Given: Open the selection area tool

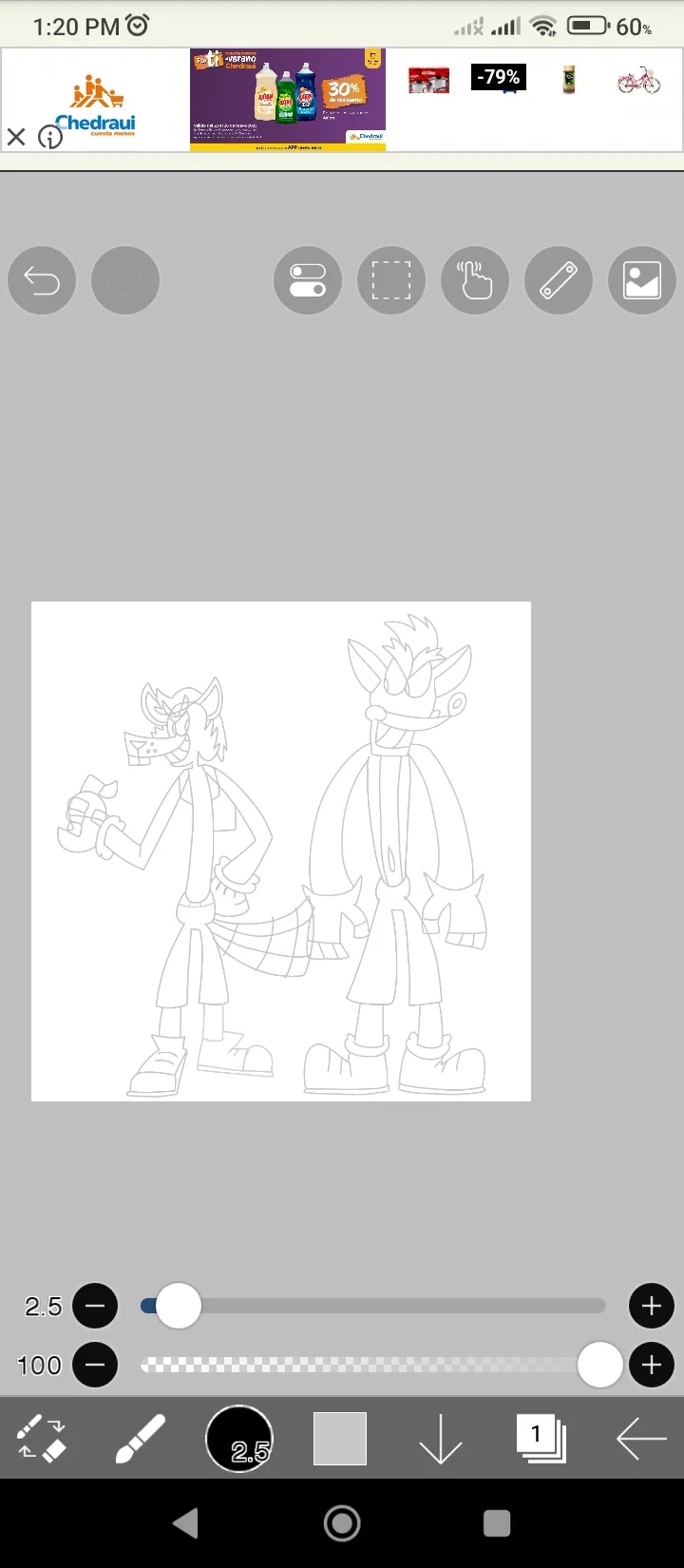Looking at the screenshot, I should pos(391,280).
